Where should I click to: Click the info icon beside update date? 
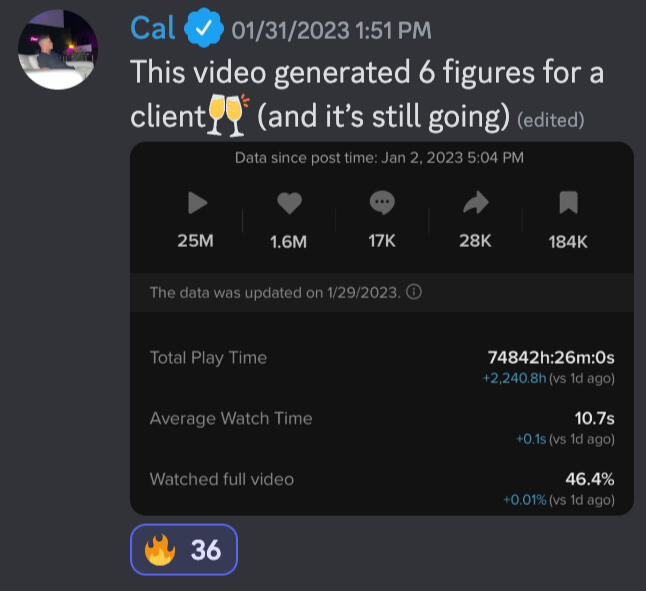coord(414,292)
